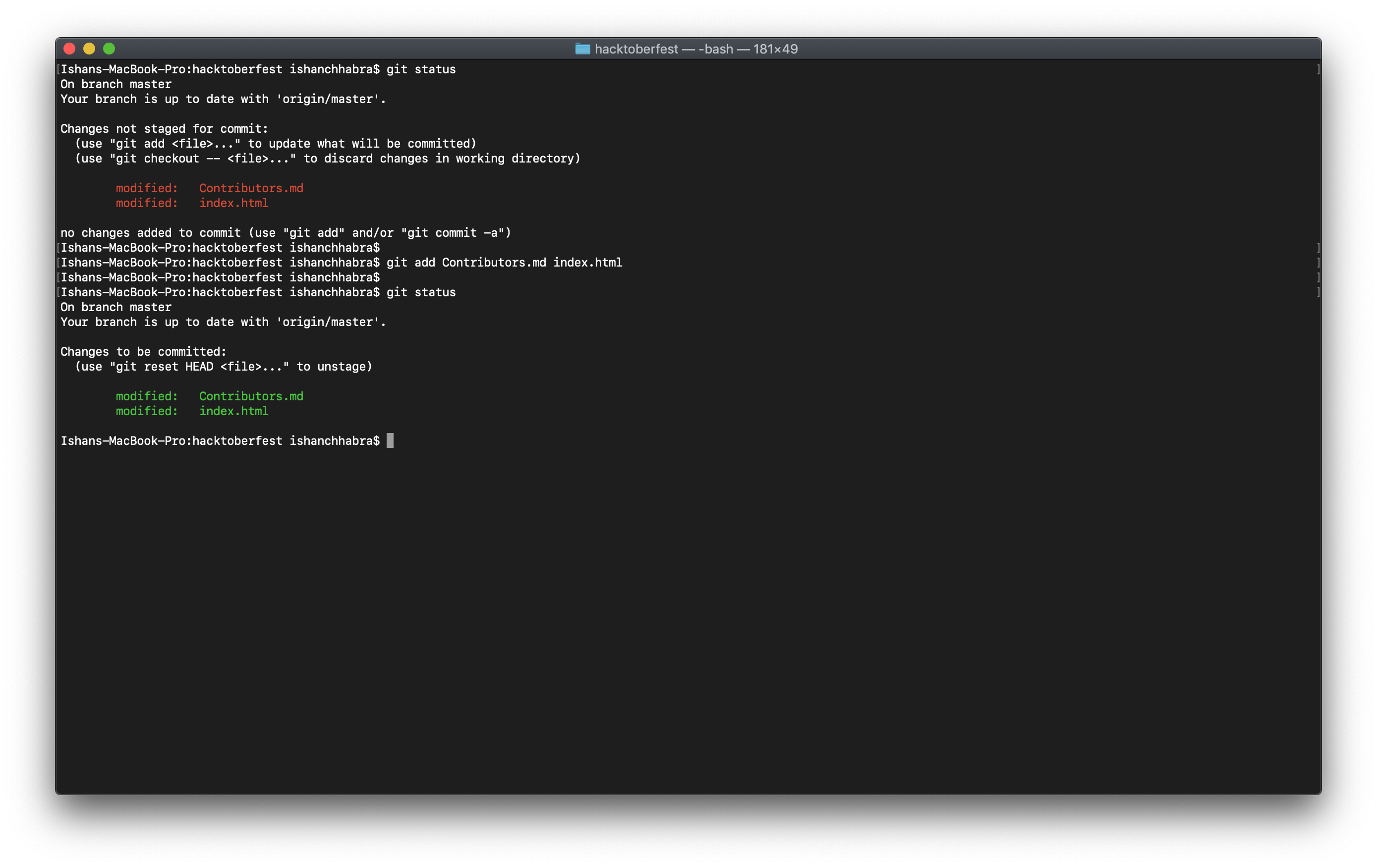Click the empty terminal area below the last prompt

[686, 617]
